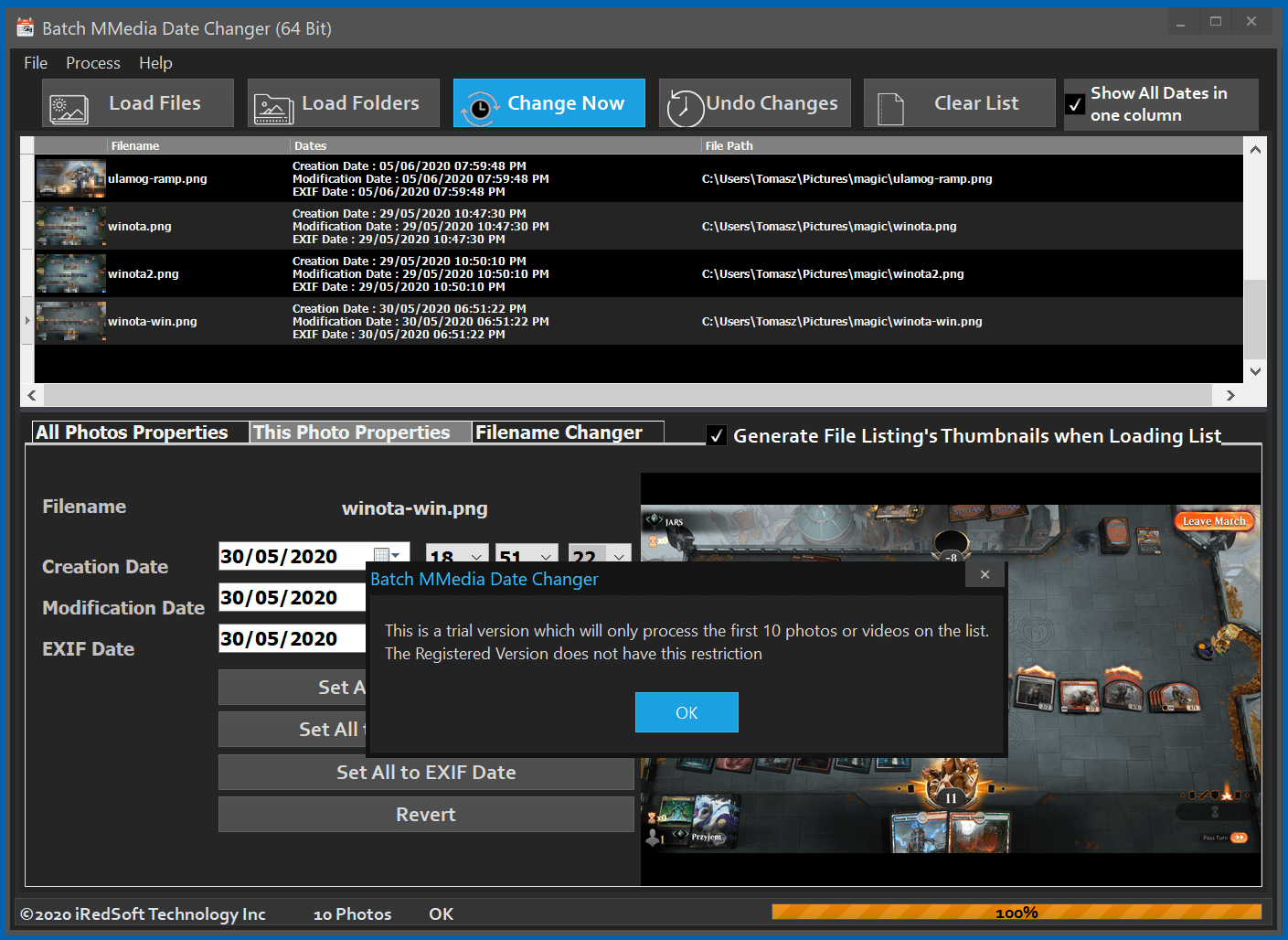Click the OK status bar text
This screenshot has width=1288, height=940.
point(442,913)
